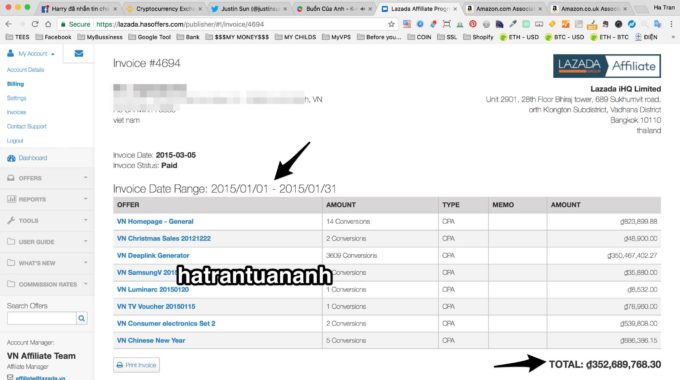Open the BTC - USD bookmark
The image size is (680, 380).
click(565, 37)
